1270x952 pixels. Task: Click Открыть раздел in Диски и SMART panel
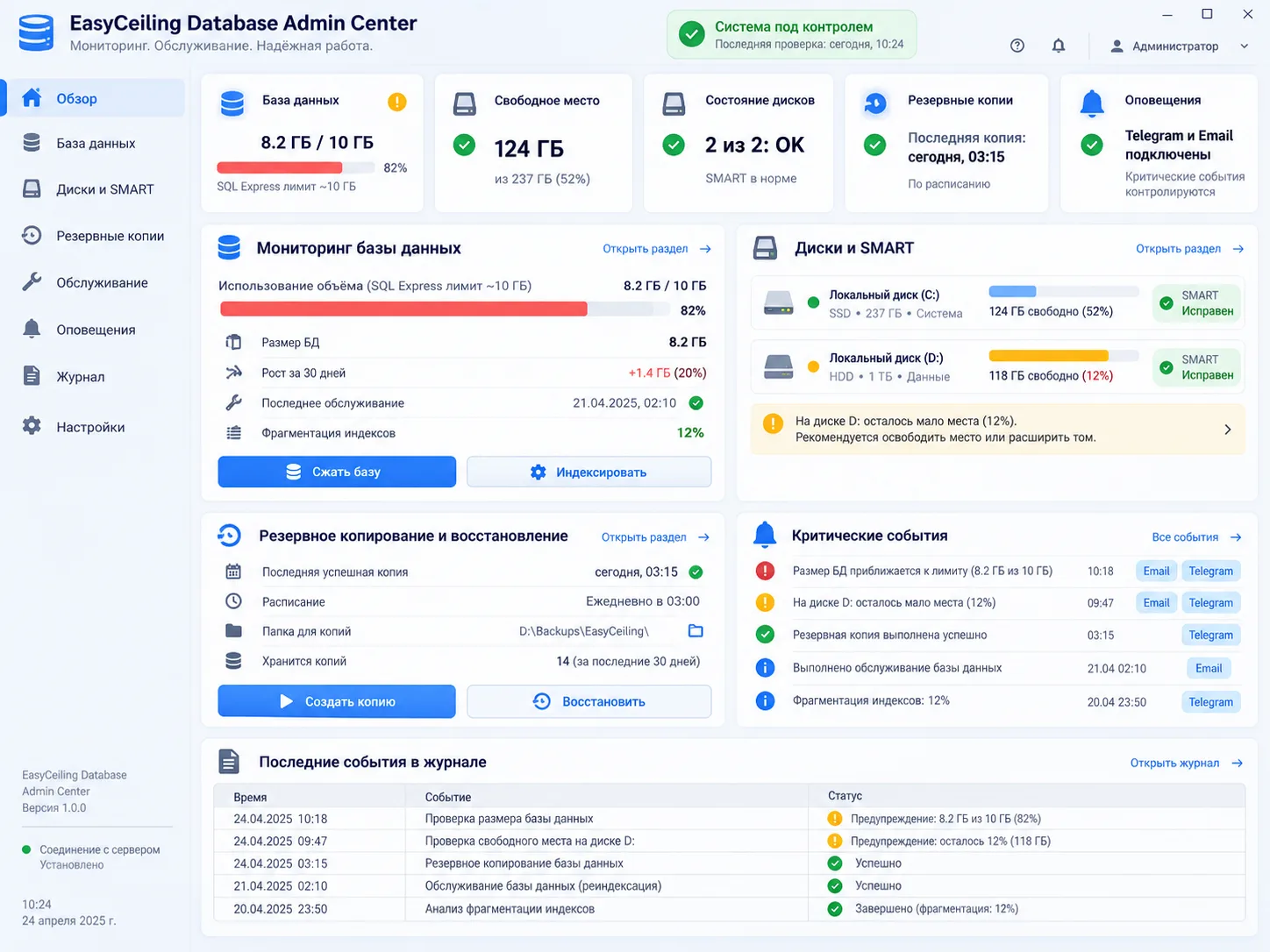[1189, 249]
